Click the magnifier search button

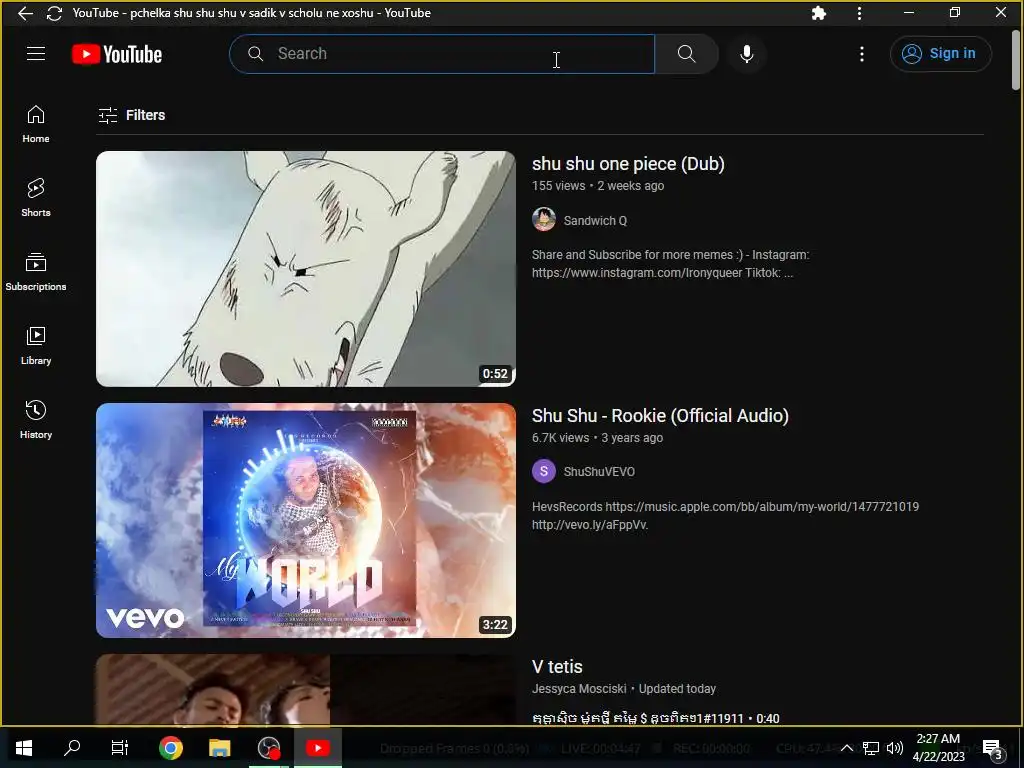(686, 54)
